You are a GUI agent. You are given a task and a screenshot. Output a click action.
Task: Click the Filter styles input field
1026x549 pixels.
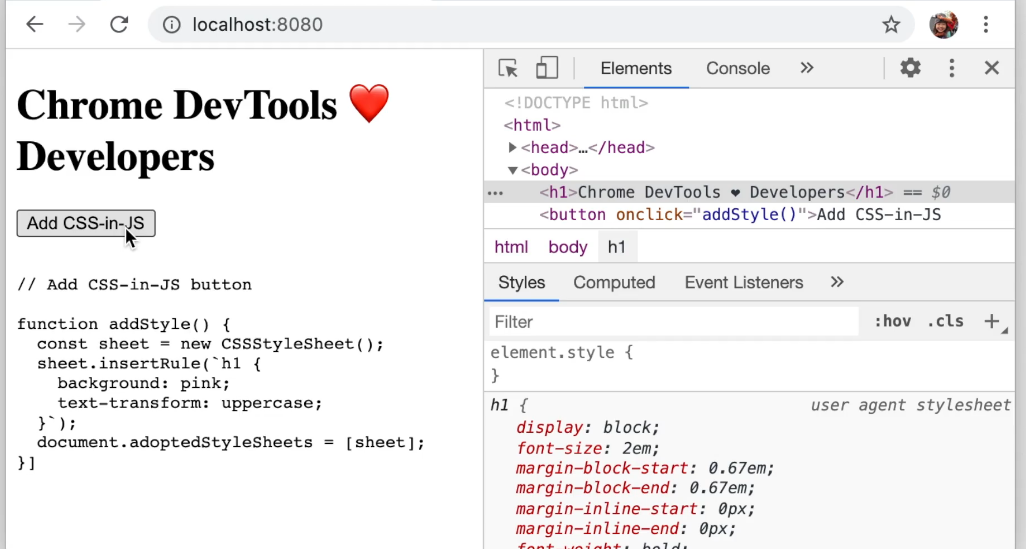(673, 321)
